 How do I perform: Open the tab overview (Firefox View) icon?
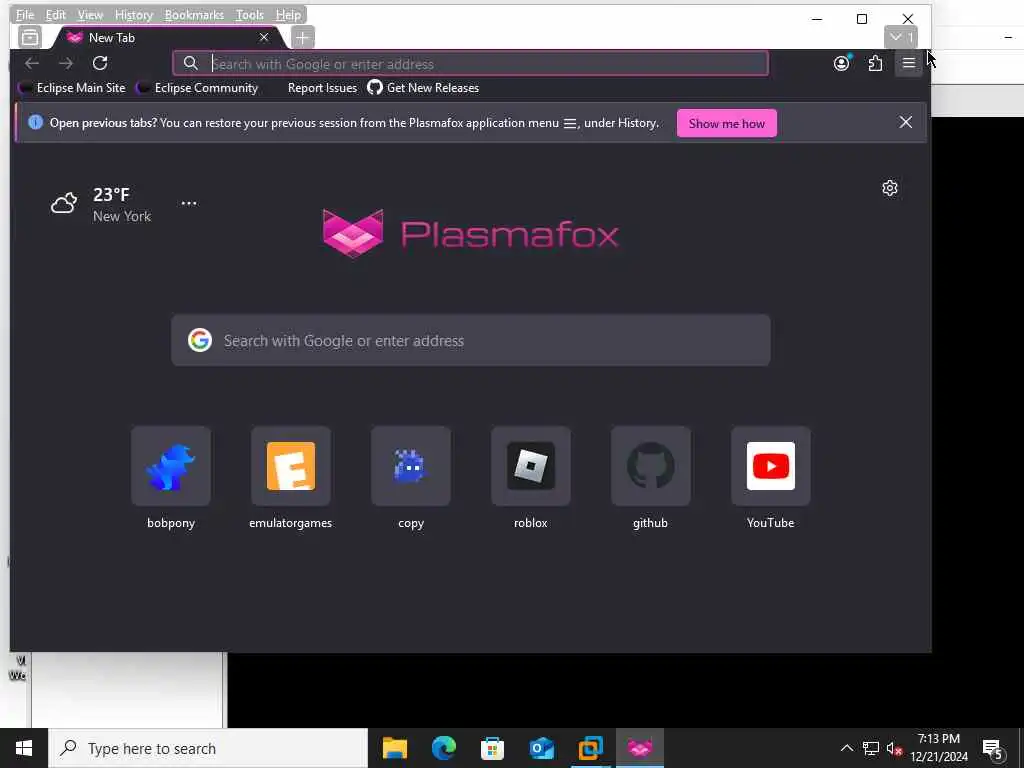click(x=29, y=37)
